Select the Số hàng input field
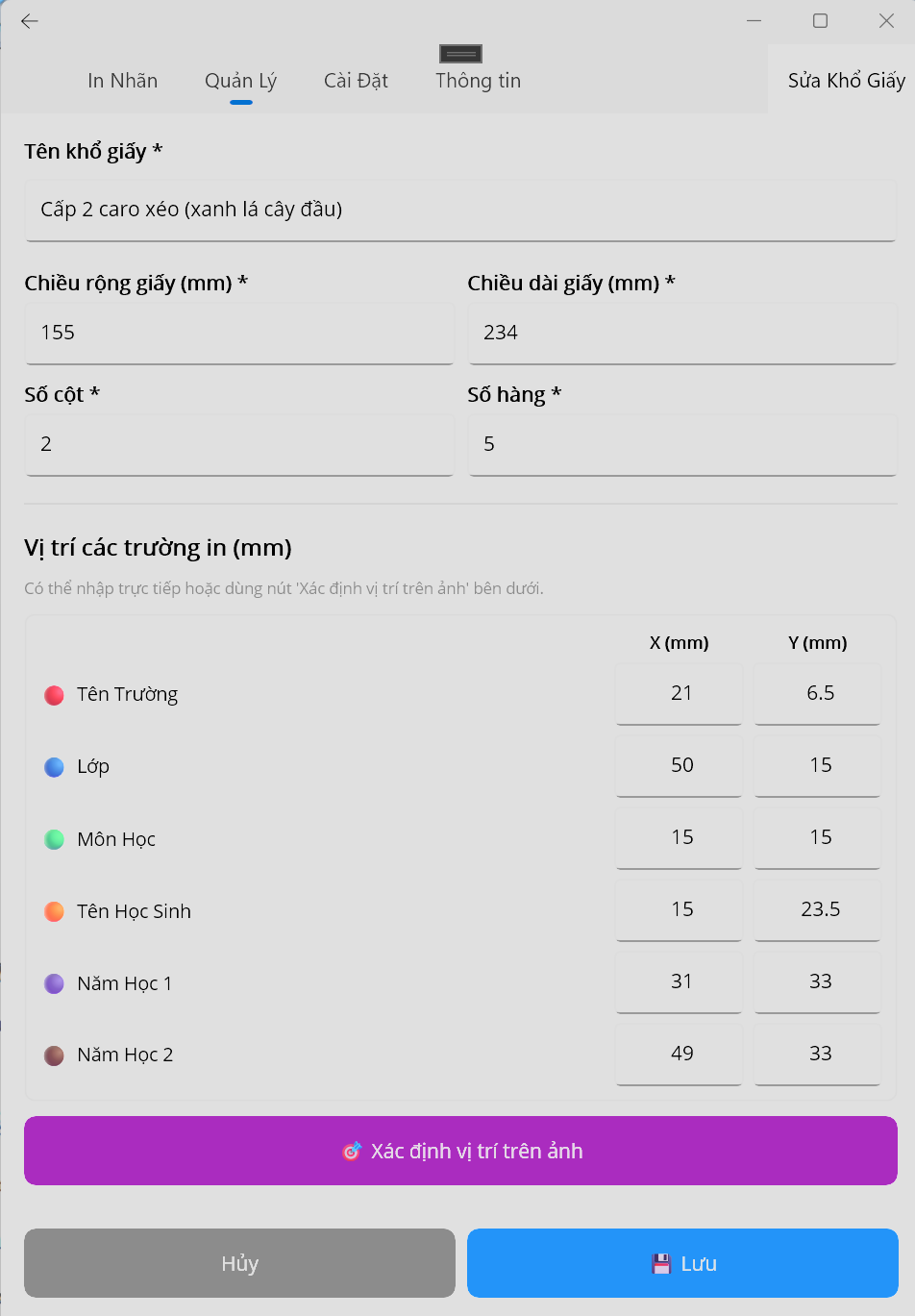The height and width of the screenshot is (1316, 915). pos(682,444)
